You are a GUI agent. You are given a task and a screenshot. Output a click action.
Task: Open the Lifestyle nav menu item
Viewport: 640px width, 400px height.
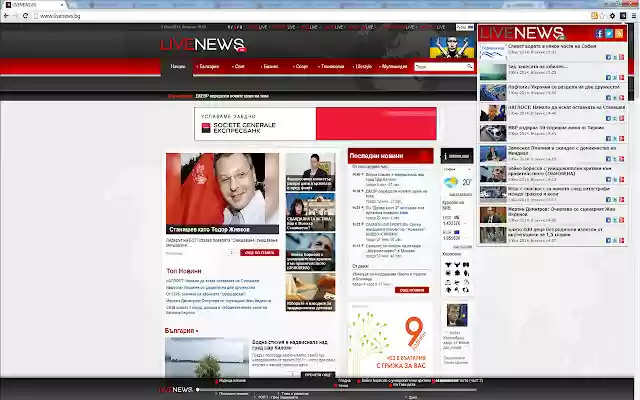(x=362, y=67)
